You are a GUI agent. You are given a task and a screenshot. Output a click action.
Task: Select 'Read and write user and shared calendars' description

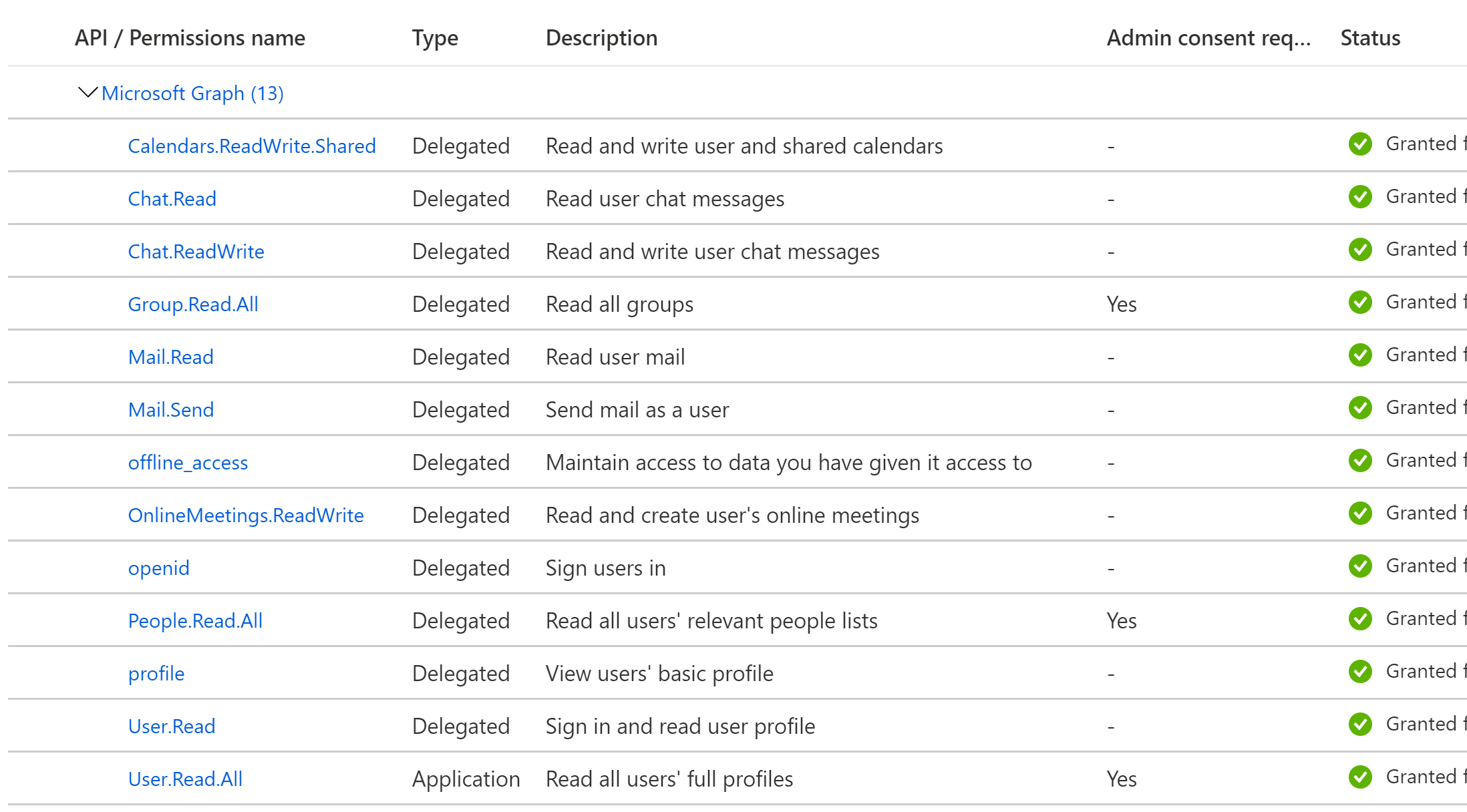click(x=744, y=146)
